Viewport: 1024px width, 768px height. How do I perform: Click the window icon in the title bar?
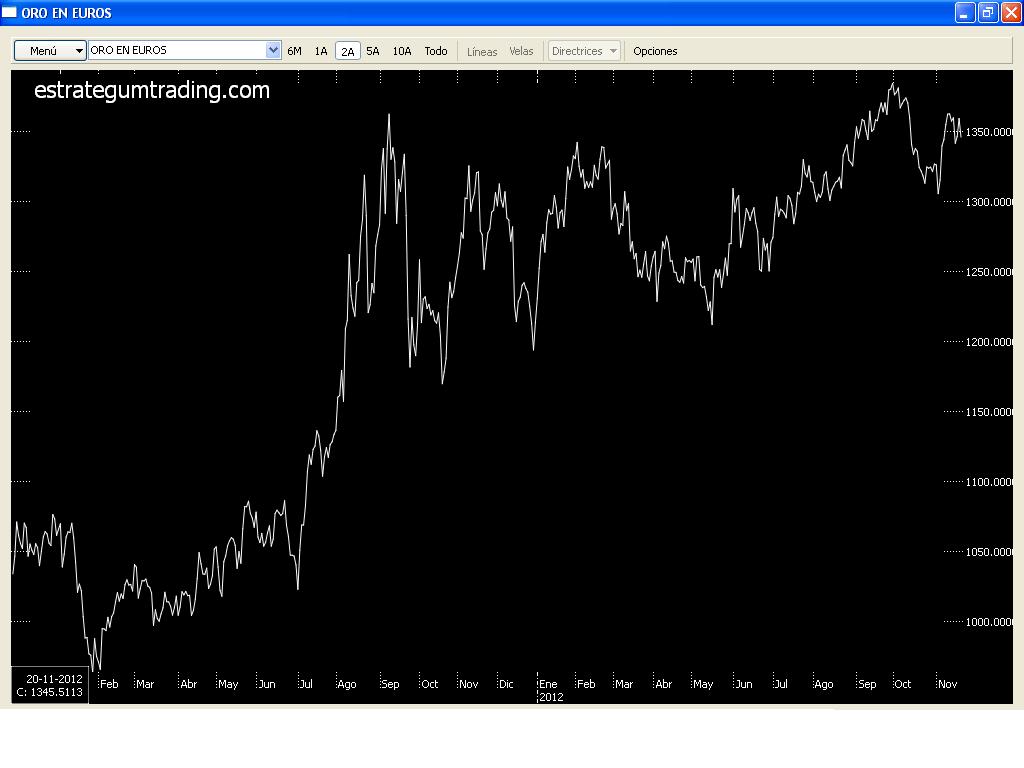pyautogui.click(x=9, y=12)
